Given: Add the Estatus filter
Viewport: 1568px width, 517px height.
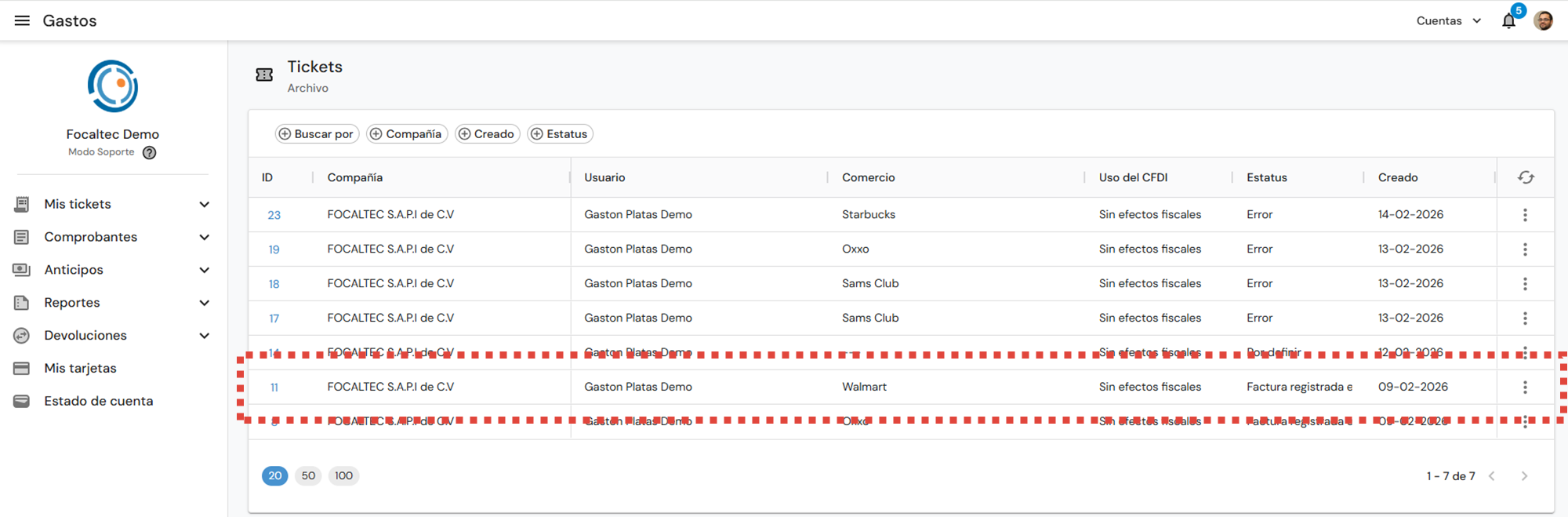Looking at the screenshot, I should 560,134.
